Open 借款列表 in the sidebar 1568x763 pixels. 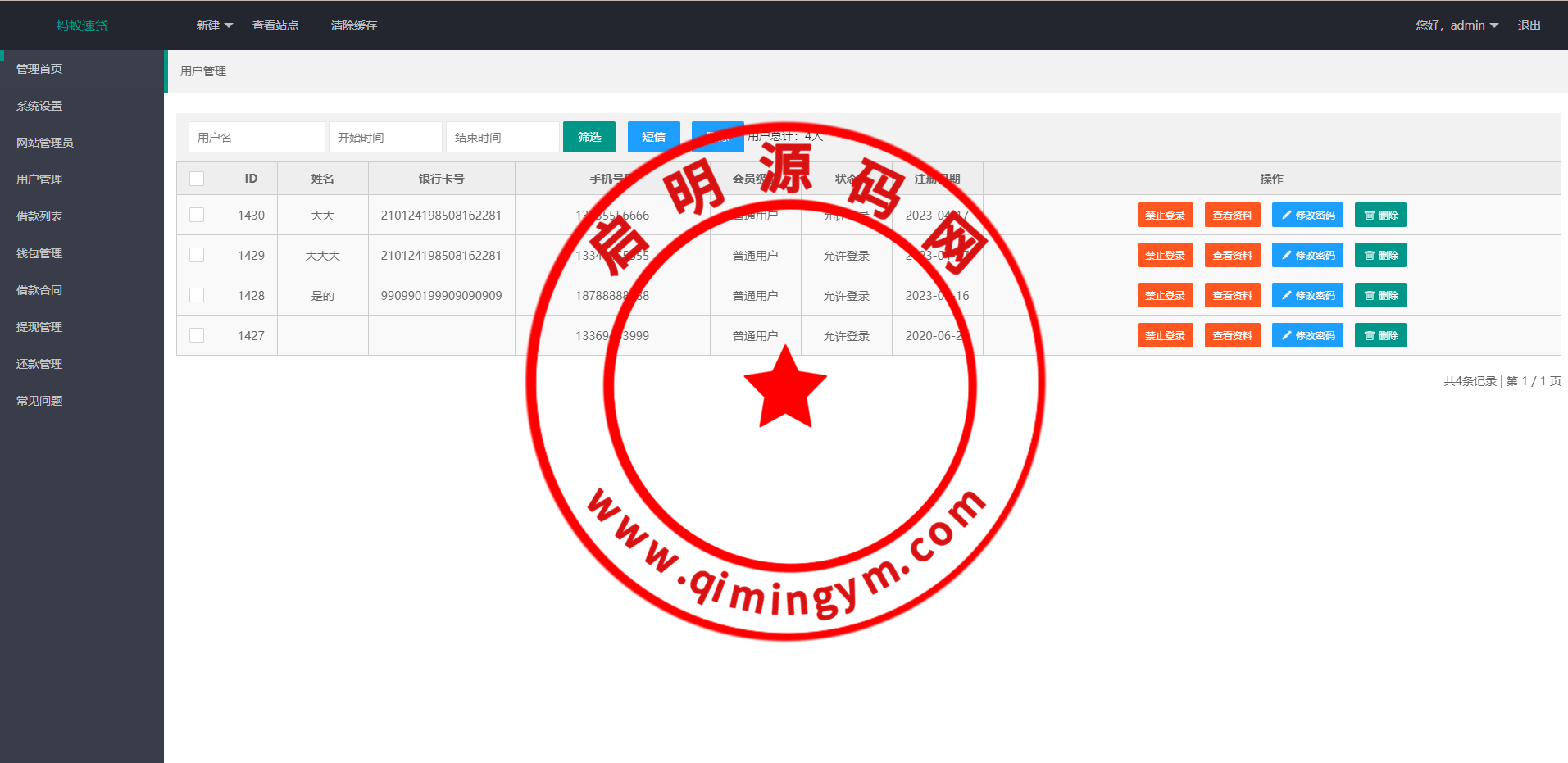coord(39,216)
